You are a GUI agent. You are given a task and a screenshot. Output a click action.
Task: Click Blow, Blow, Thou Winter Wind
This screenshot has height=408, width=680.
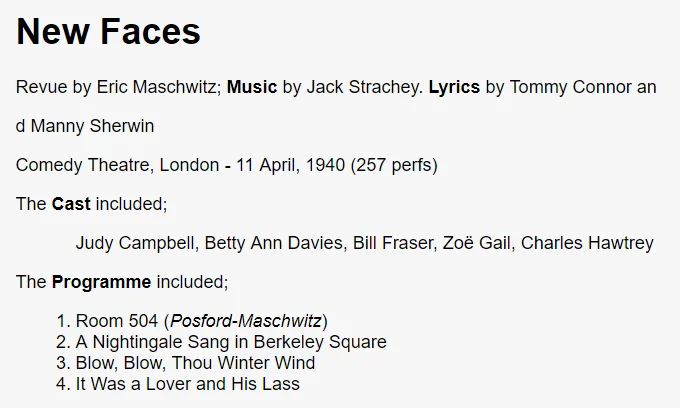(195, 362)
